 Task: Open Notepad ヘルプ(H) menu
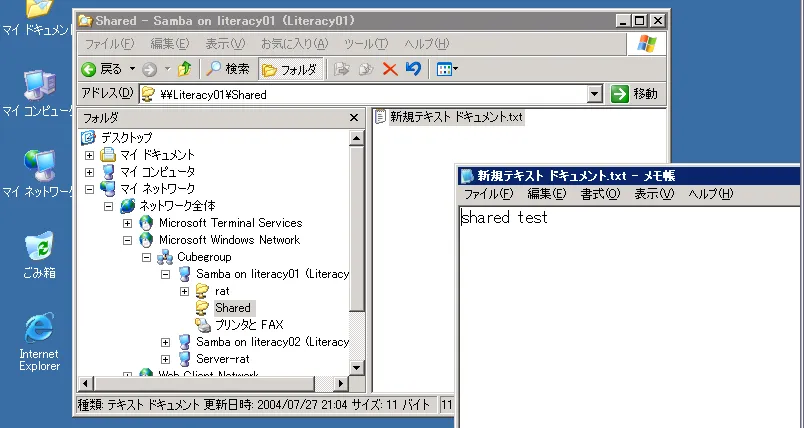[711, 194]
